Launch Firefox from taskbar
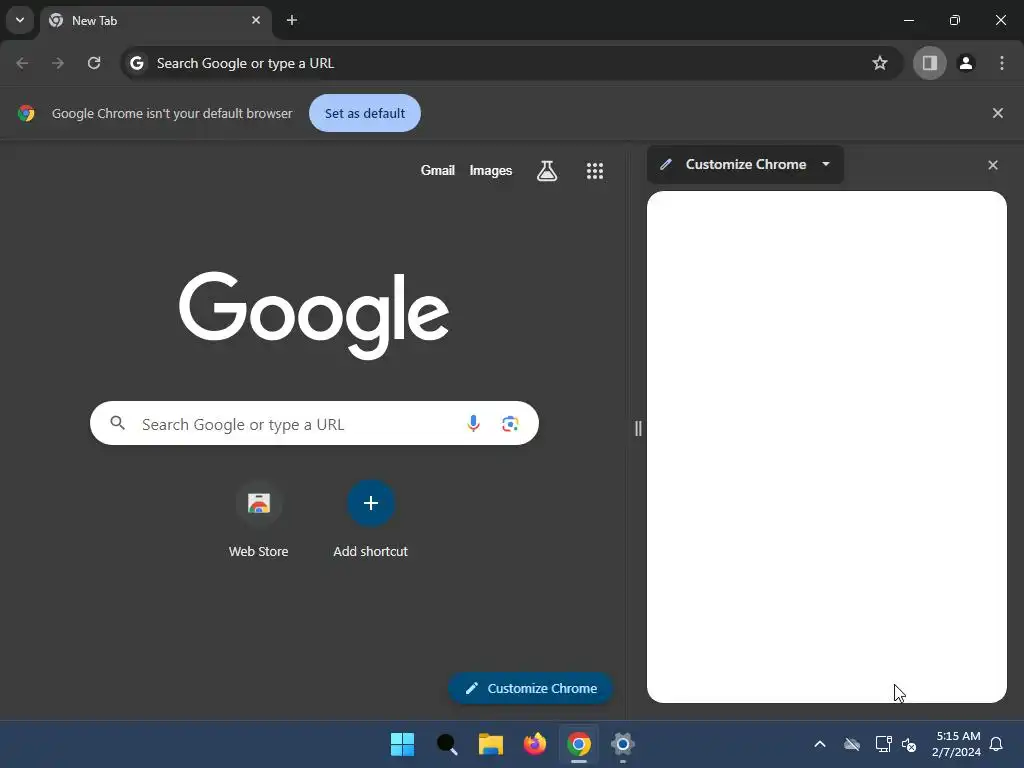This screenshot has width=1024, height=768. pyautogui.click(x=535, y=744)
